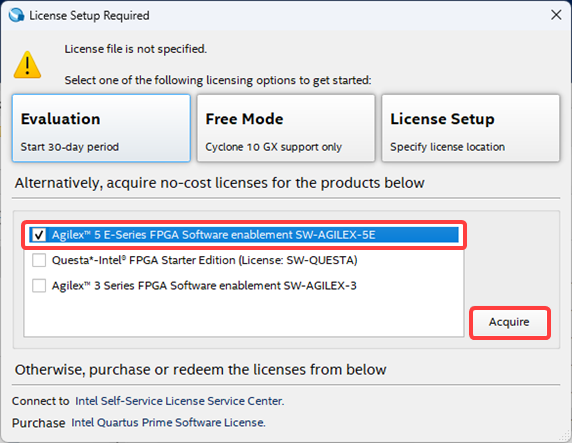
Task: Uncheck the Agilex 5 E-Series license checkbox
Action: tap(39, 235)
